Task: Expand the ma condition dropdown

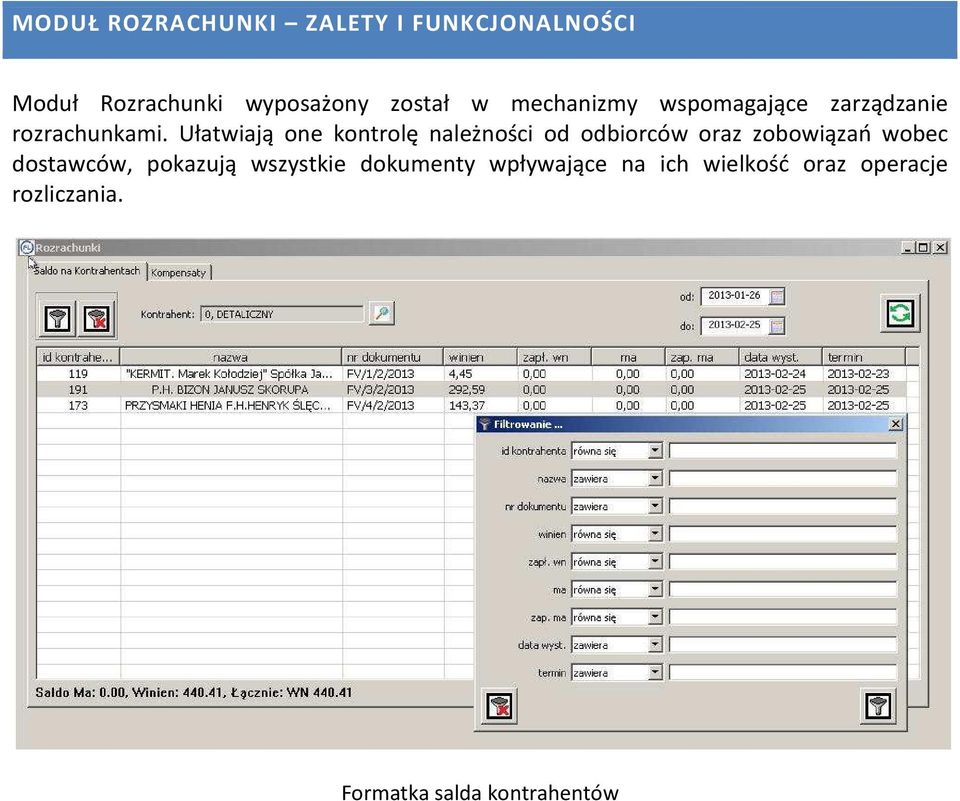Action: coord(655,590)
